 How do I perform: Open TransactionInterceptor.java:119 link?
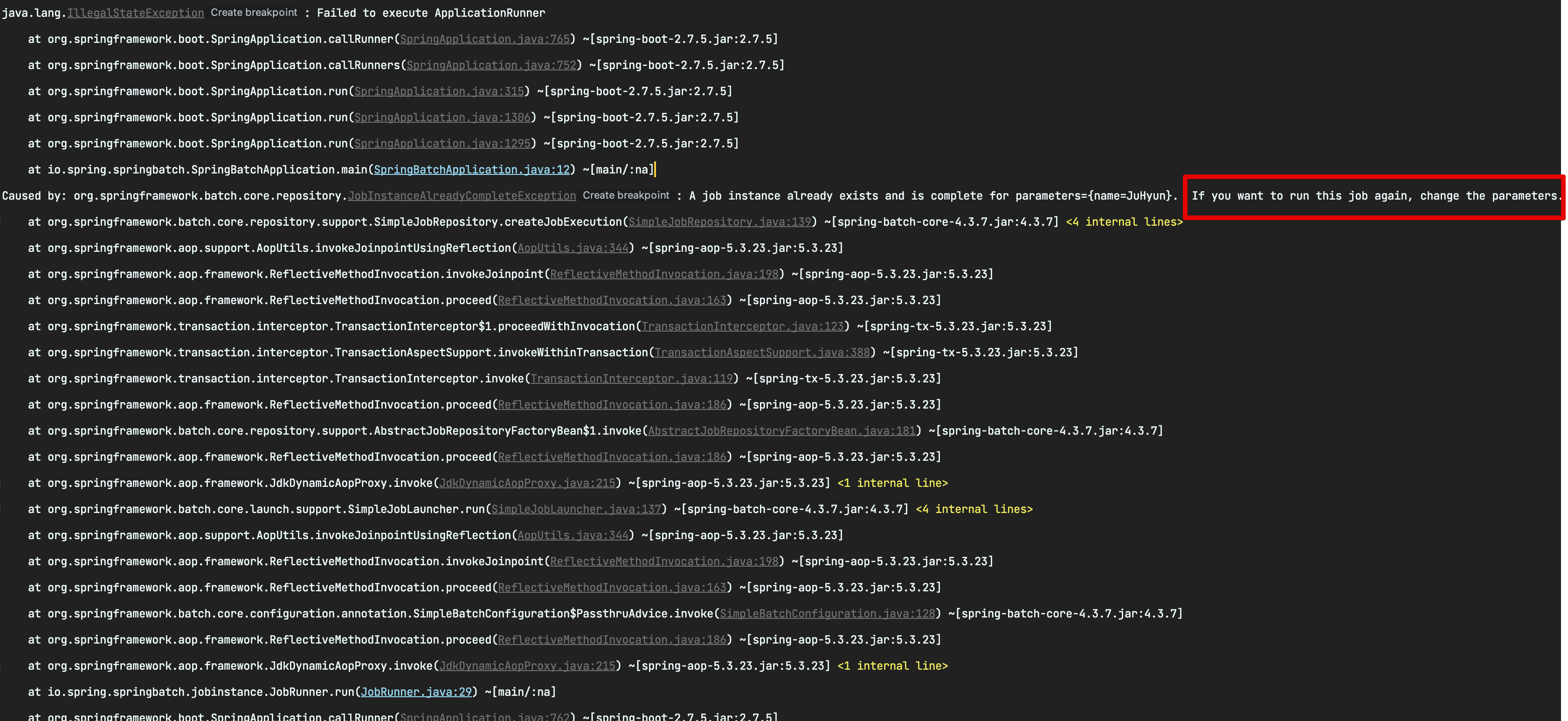[x=632, y=379]
